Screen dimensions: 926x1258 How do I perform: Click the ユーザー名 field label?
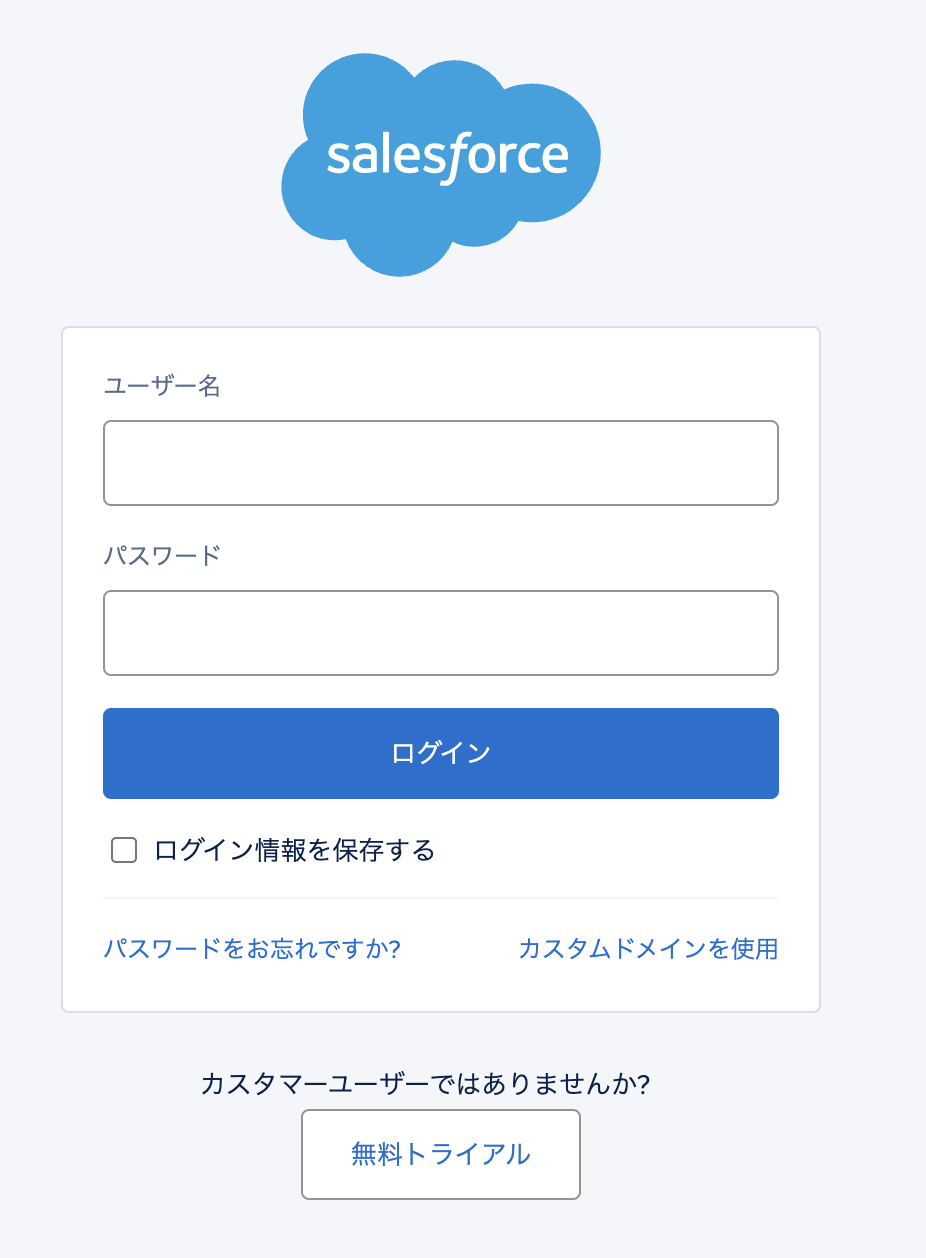click(162, 386)
